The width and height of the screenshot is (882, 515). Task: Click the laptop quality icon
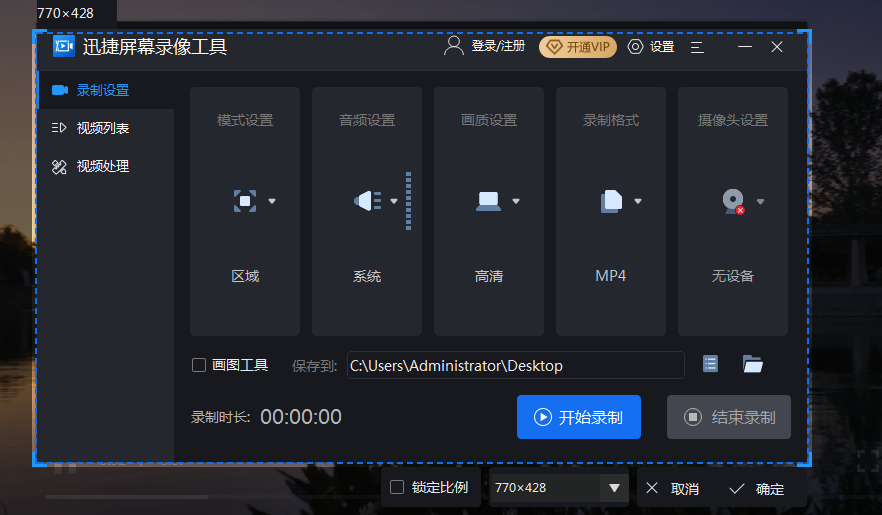pyautogui.click(x=488, y=201)
